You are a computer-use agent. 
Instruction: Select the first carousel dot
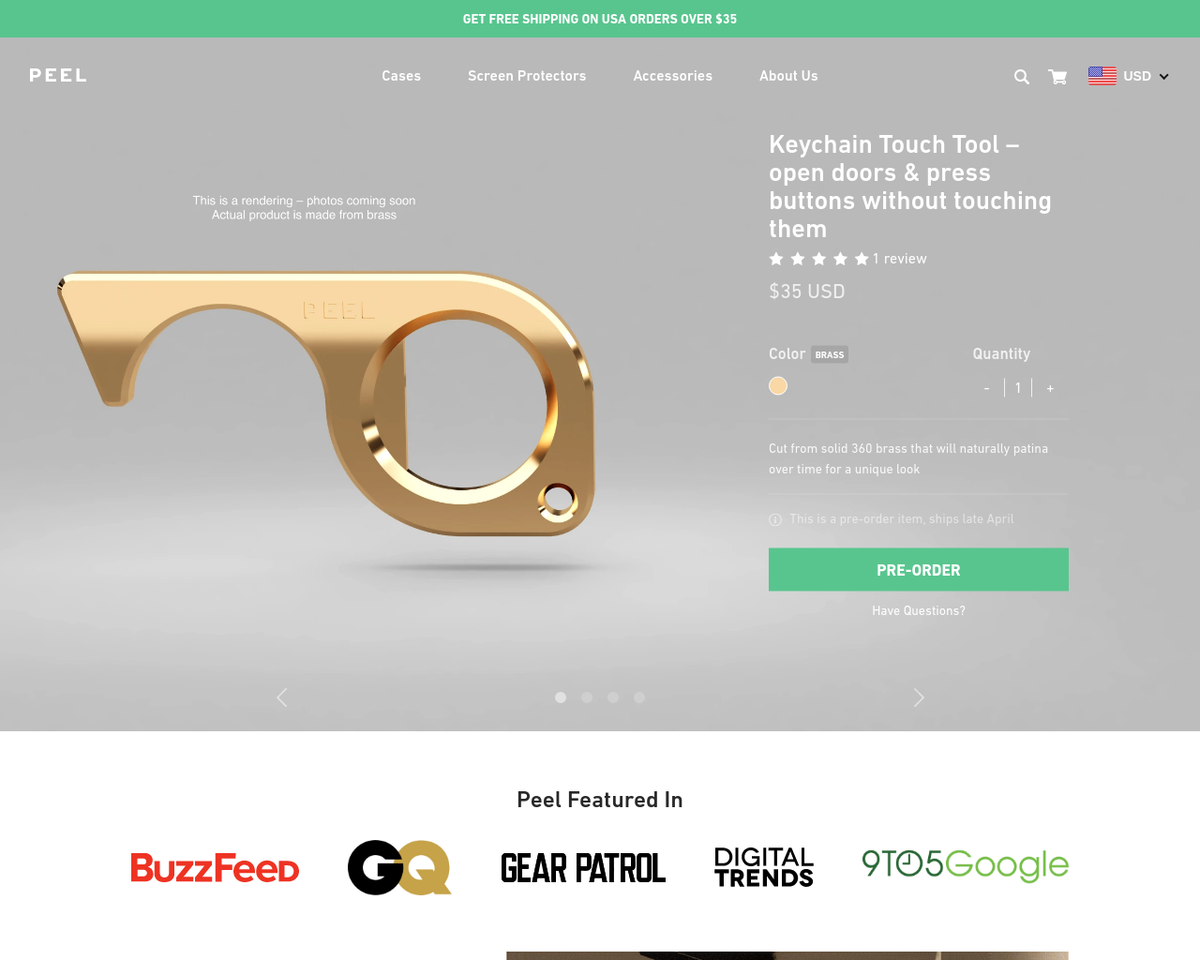tap(561, 697)
